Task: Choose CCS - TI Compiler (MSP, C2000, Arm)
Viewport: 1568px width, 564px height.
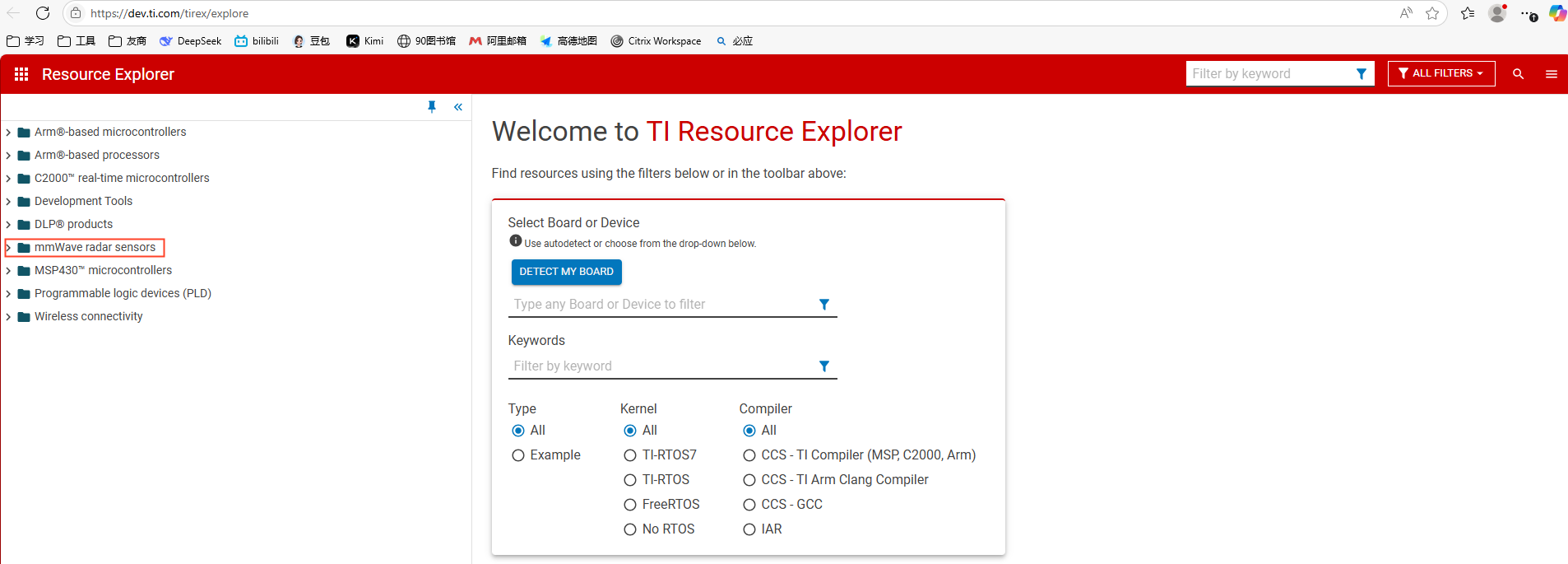Action: click(x=749, y=455)
